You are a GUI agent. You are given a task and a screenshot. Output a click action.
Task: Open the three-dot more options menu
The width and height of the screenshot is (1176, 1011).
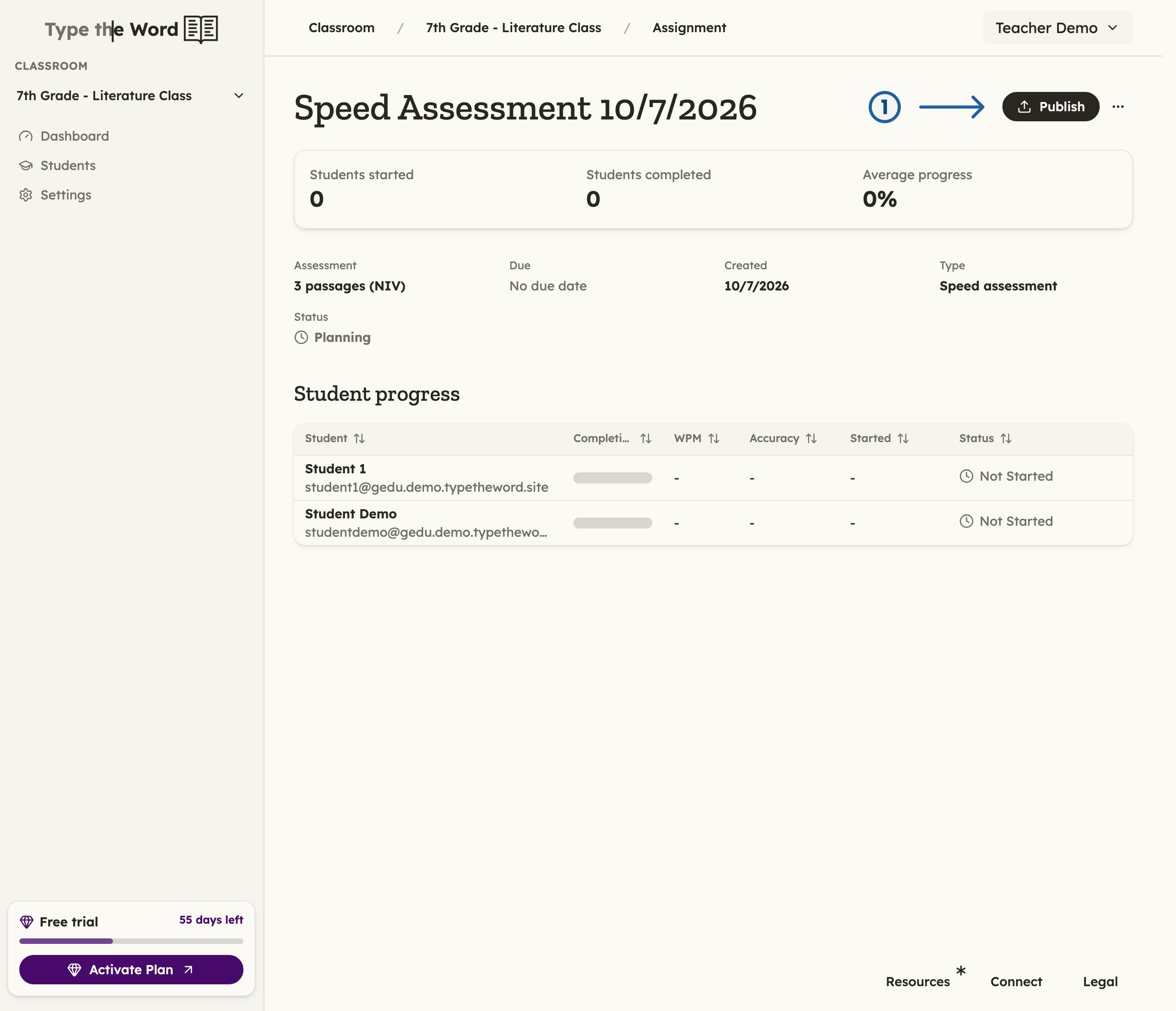tap(1118, 107)
